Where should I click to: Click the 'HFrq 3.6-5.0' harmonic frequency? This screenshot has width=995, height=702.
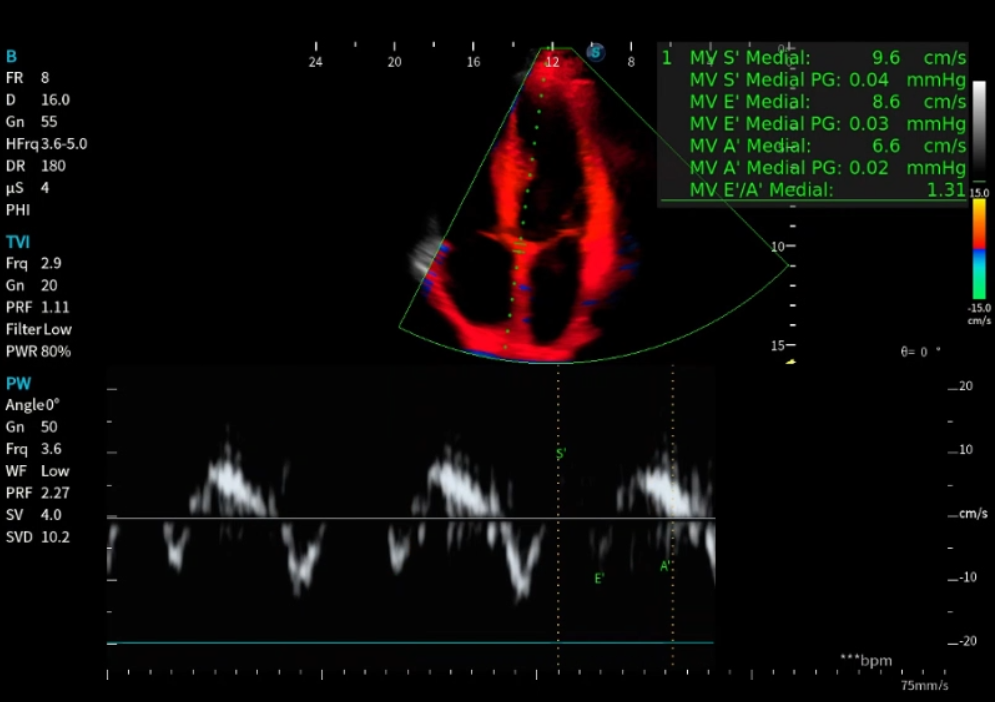click(46, 144)
